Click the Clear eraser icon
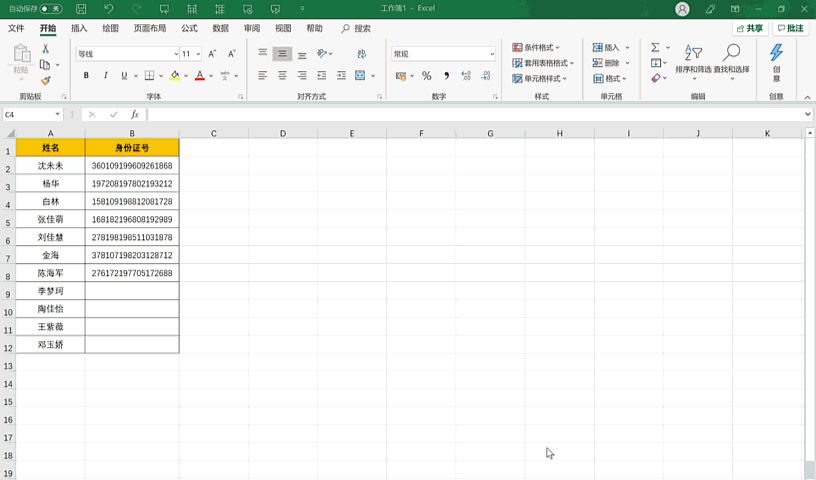 click(656, 78)
